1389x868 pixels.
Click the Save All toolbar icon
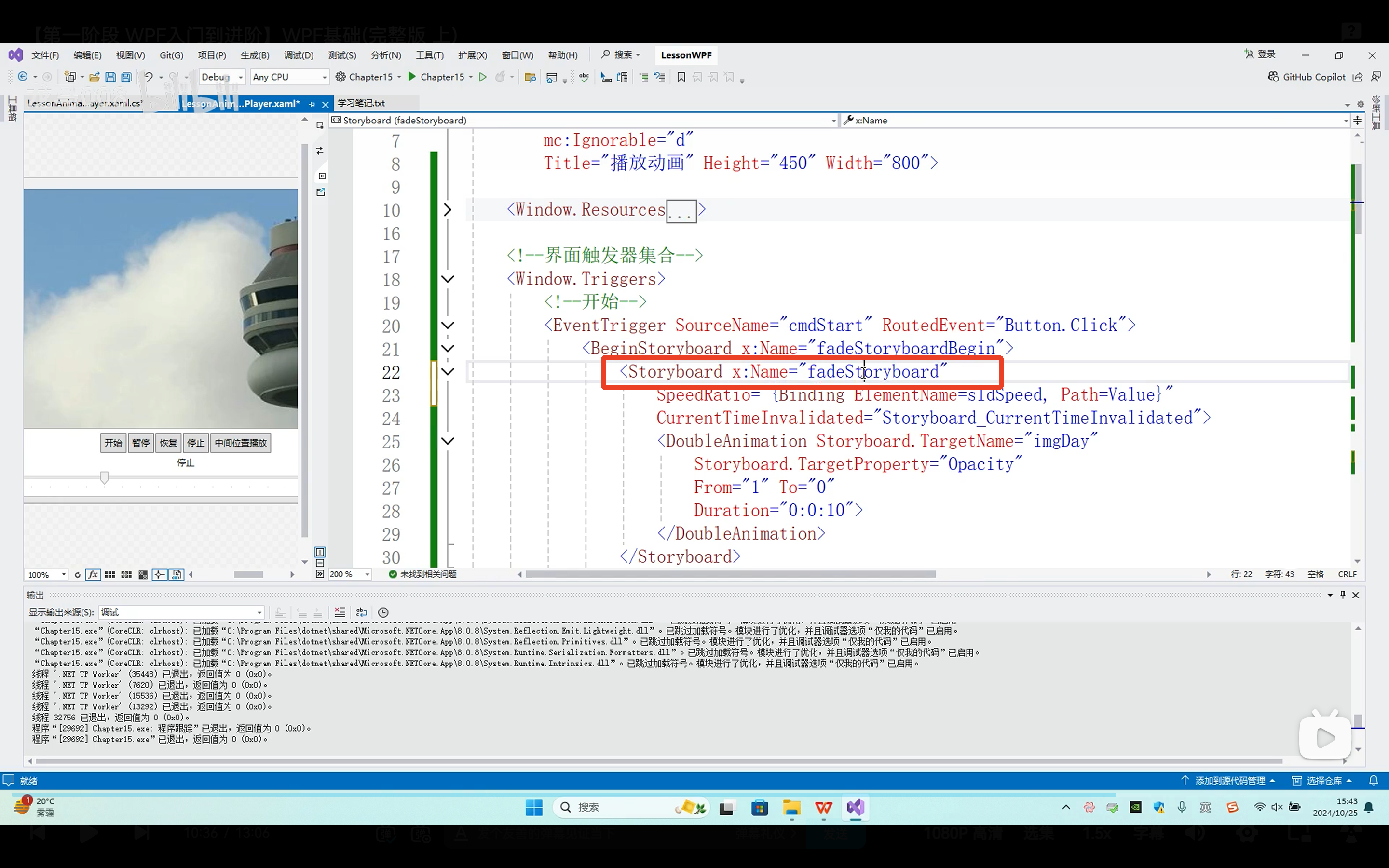(x=126, y=77)
